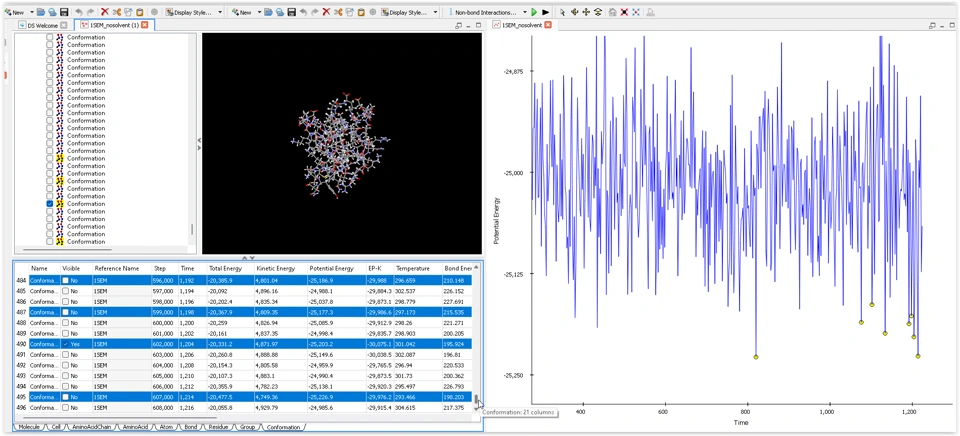Click the first toolbar's Open folder icon
Viewport: 960px width, 436px height.
coord(40,12)
